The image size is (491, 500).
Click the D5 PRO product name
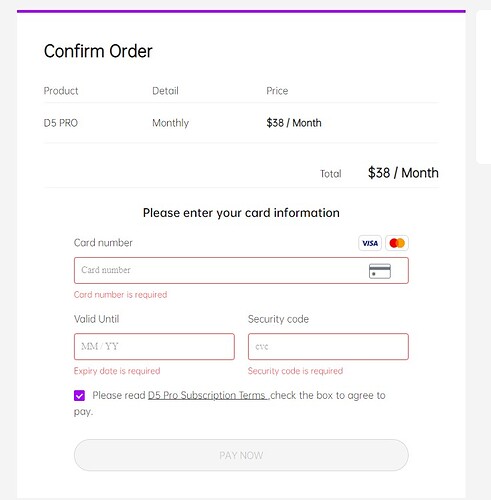(x=61, y=123)
